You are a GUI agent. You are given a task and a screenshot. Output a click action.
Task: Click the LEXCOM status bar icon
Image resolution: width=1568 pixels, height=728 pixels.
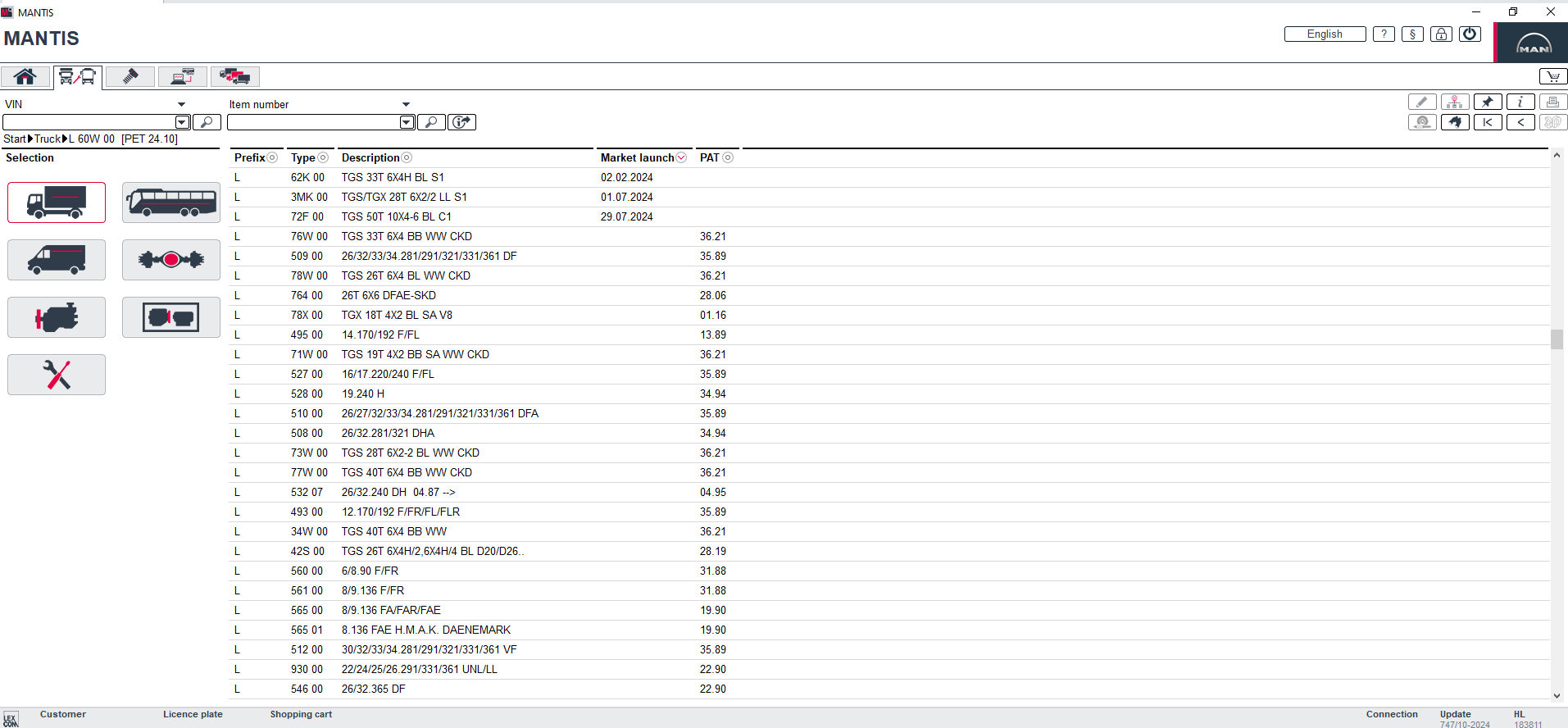11,720
